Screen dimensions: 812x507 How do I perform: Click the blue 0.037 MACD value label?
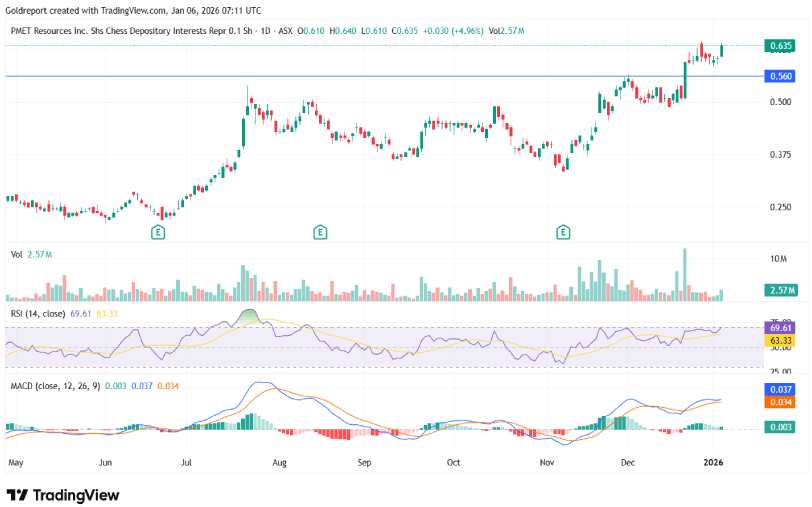point(781,389)
